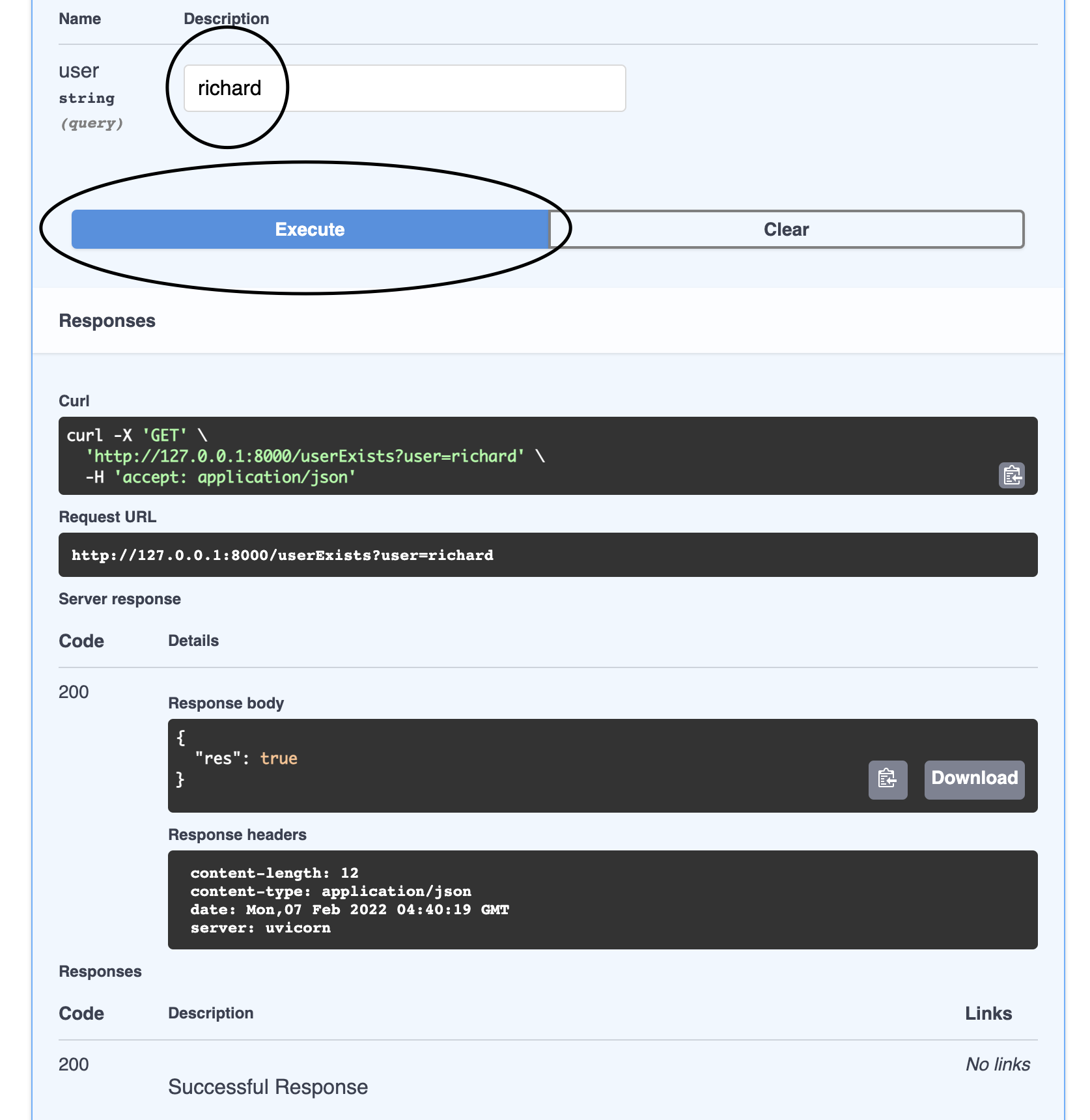Click the Successful Response description
This screenshot has width=1090, height=1120.
point(268,1087)
